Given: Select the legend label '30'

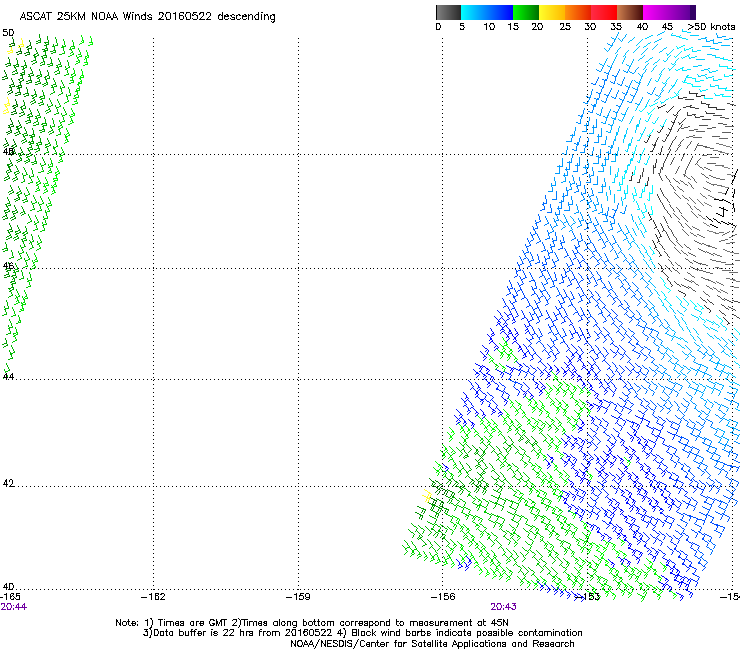Looking at the screenshot, I should pyautogui.click(x=590, y=27).
